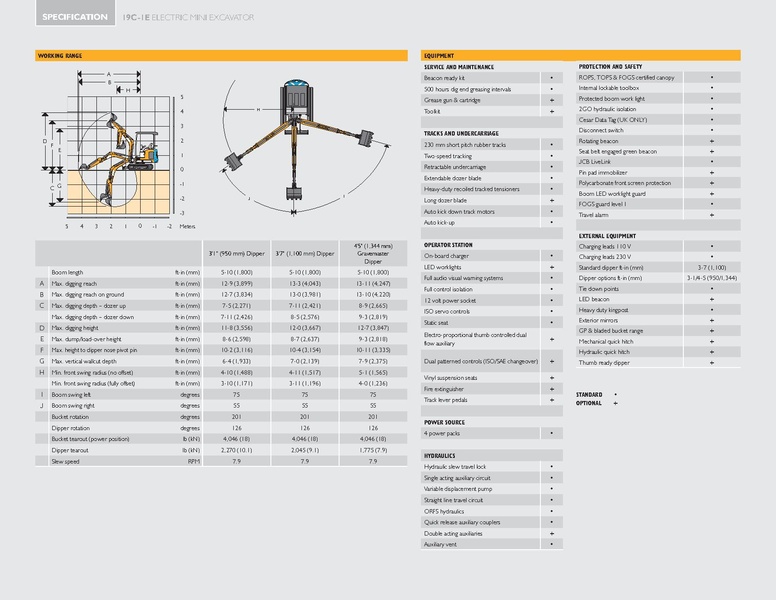Click the OPERATOR STATION heading

pyautogui.click(x=448, y=245)
